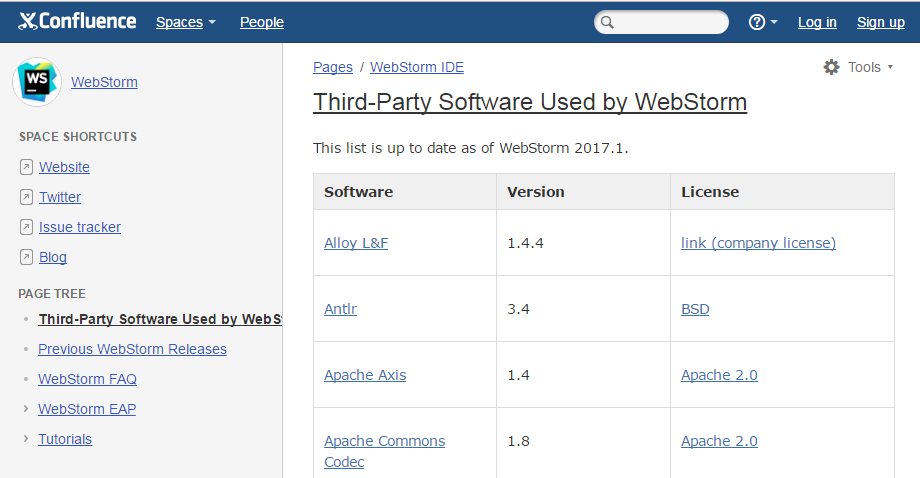Open the Tools dropdown menu
Screen dimensions: 920x478
[x=859, y=67]
